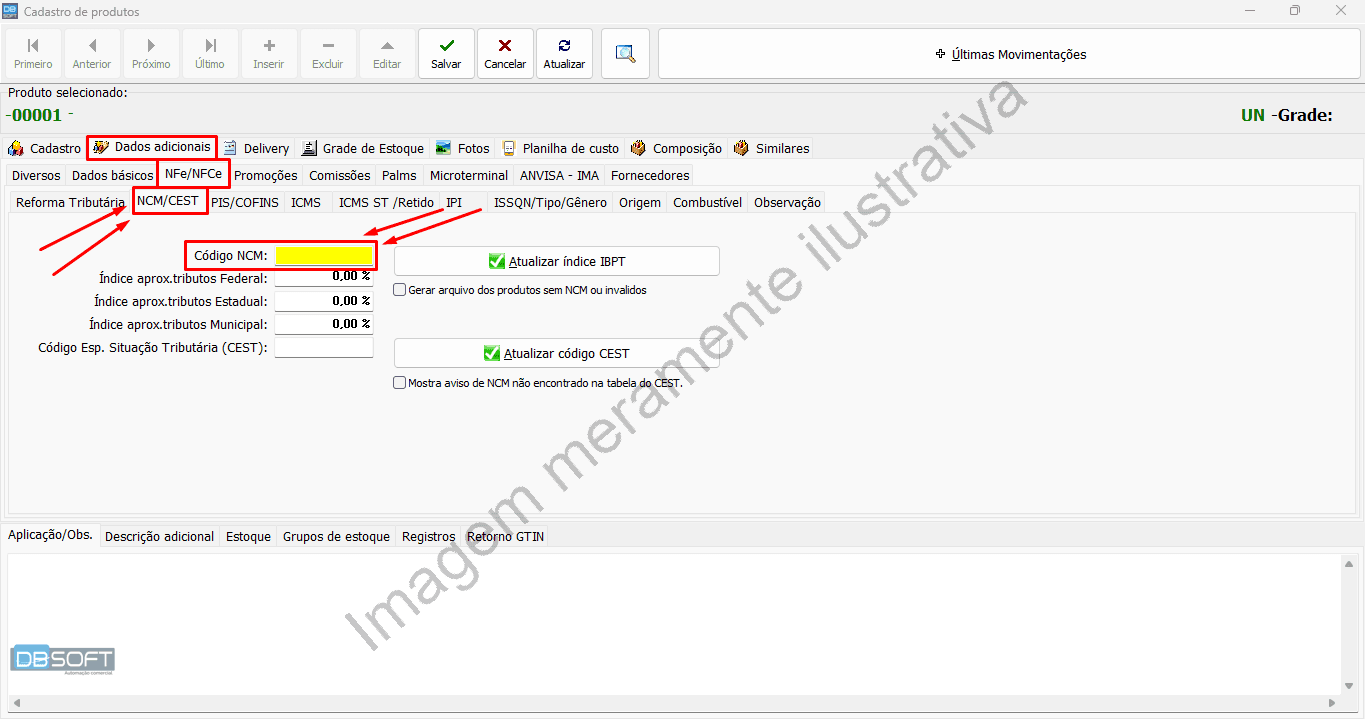This screenshot has height=719, width=1365.
Task: Open the Grade de Estoque tab
Action: click(x=362, y=148)
